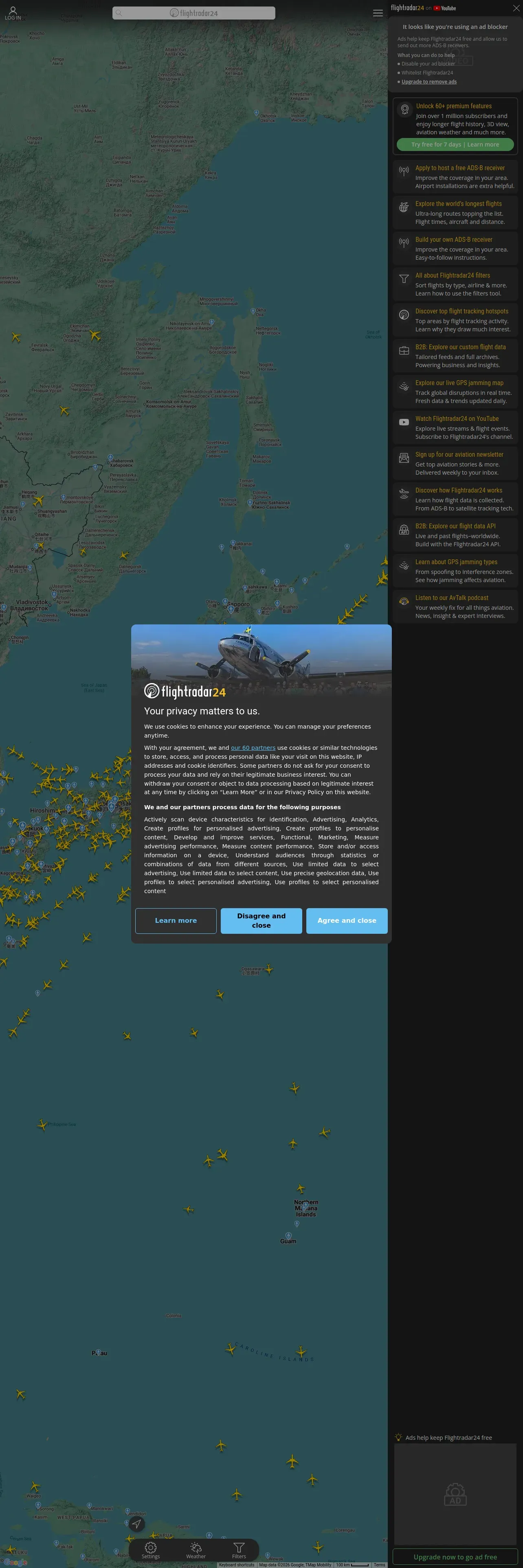Open the LOG IN user icon
Viewport: 523px width, 1568px height.
[13, 13]
